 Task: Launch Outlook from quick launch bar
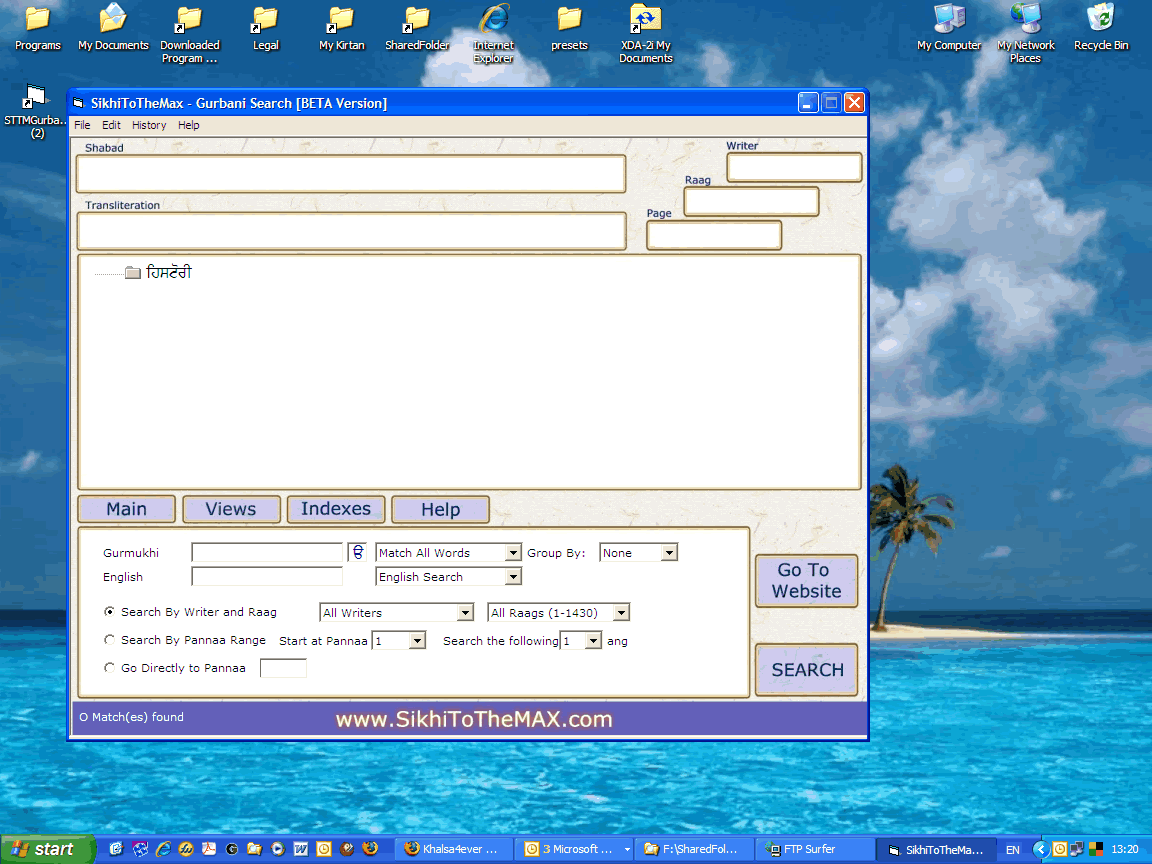323,849
